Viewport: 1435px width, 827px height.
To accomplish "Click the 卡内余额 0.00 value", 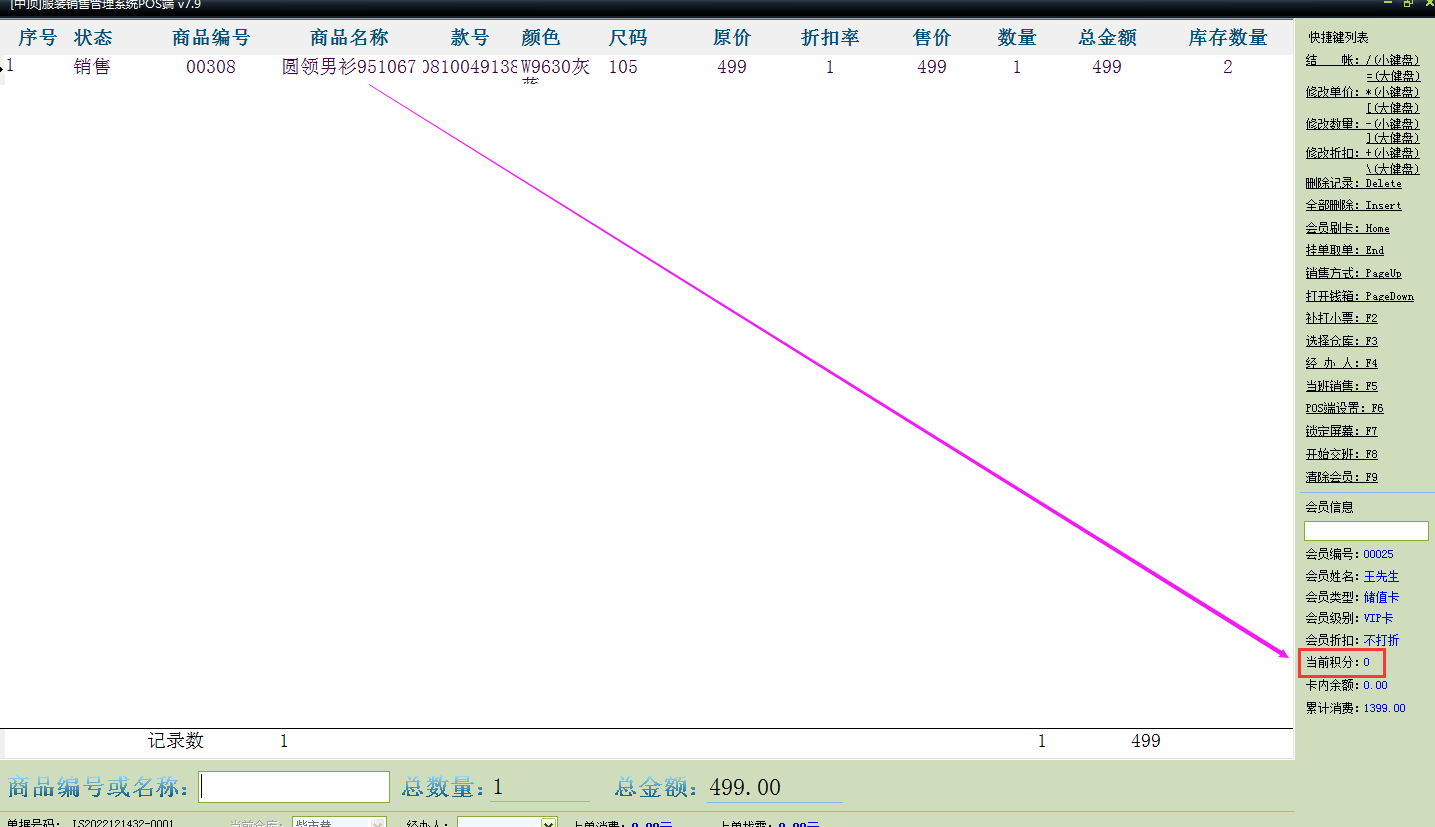I will [1375, 685].
